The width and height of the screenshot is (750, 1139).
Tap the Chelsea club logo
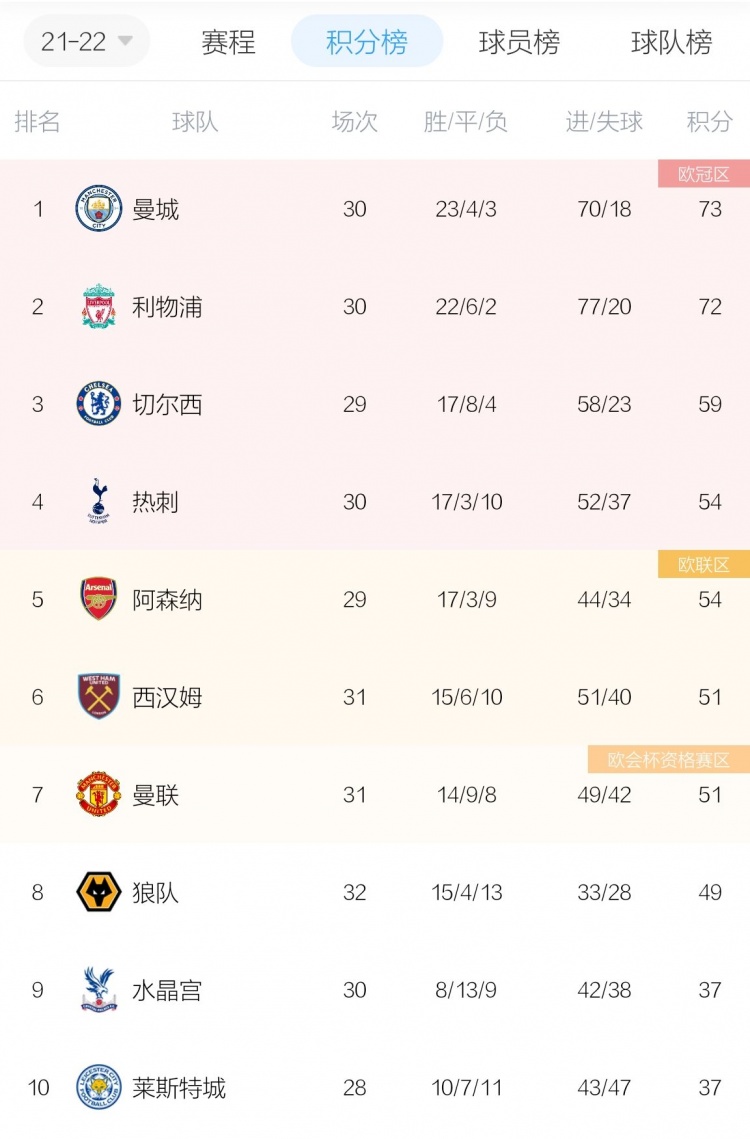click(x=99, y=404)
